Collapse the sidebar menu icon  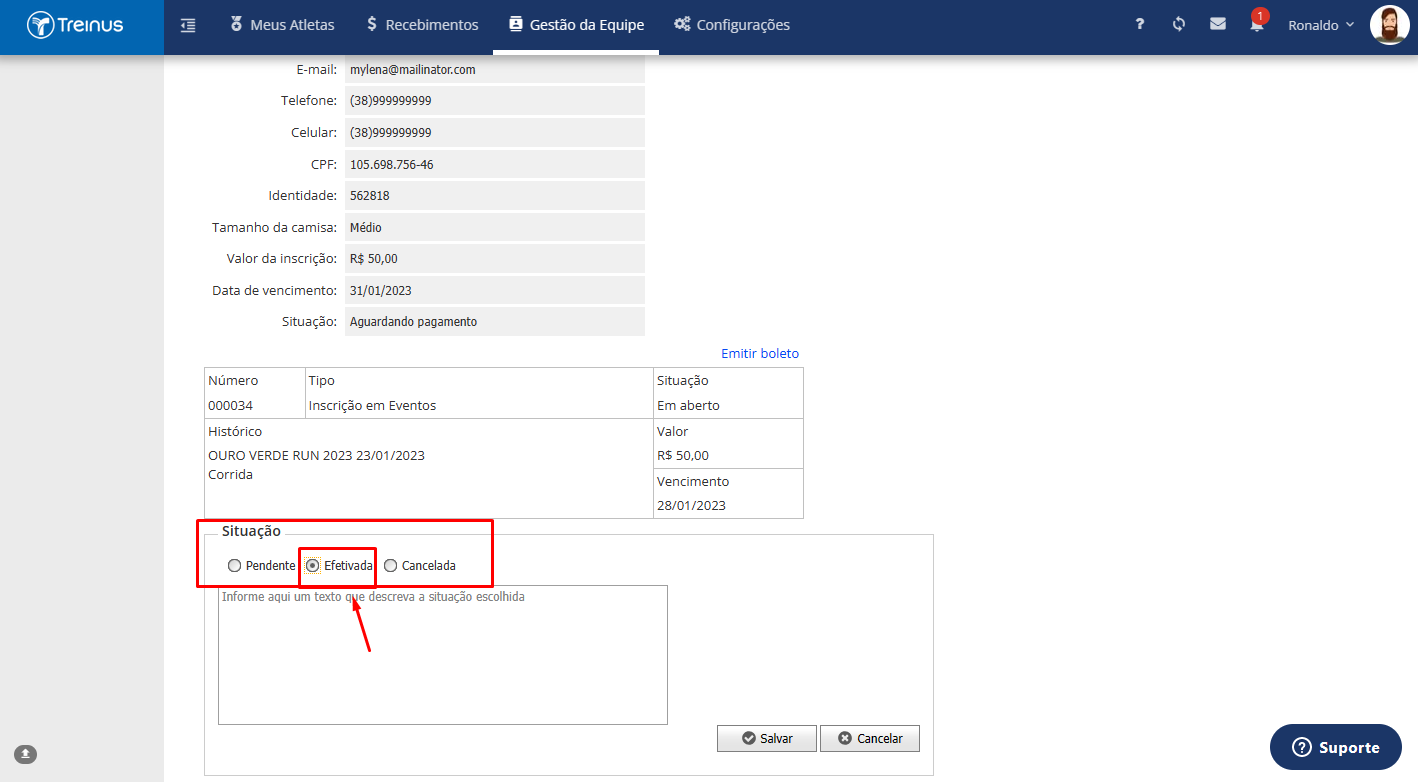(188, 25)
